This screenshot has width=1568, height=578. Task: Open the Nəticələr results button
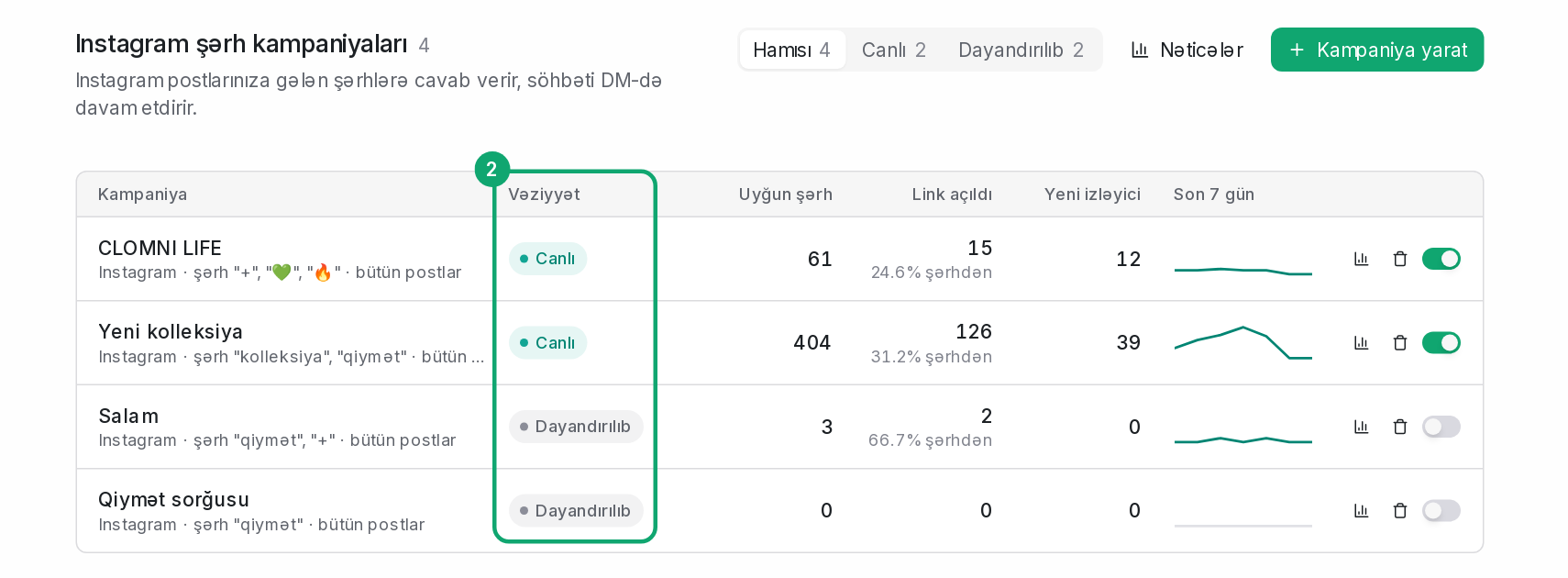pyautogui.click(x=1187, y=50)
